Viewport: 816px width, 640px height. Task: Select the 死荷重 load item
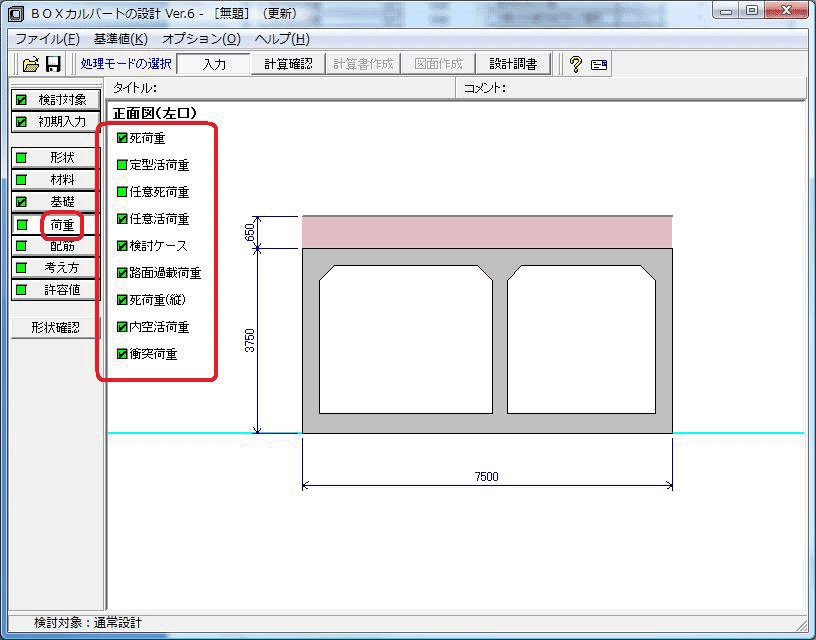tap(141, 138)
